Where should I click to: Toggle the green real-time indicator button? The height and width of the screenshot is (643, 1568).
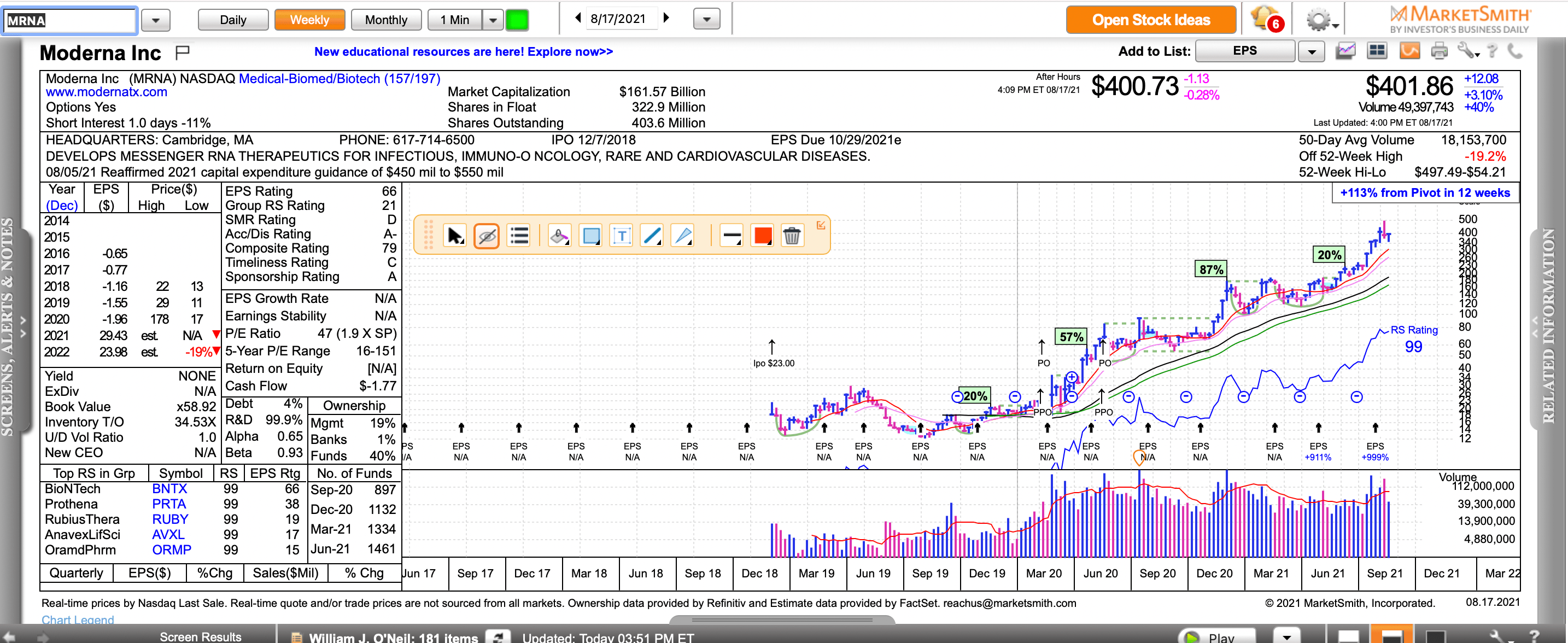pyautogui.click(x=517, y=20)
